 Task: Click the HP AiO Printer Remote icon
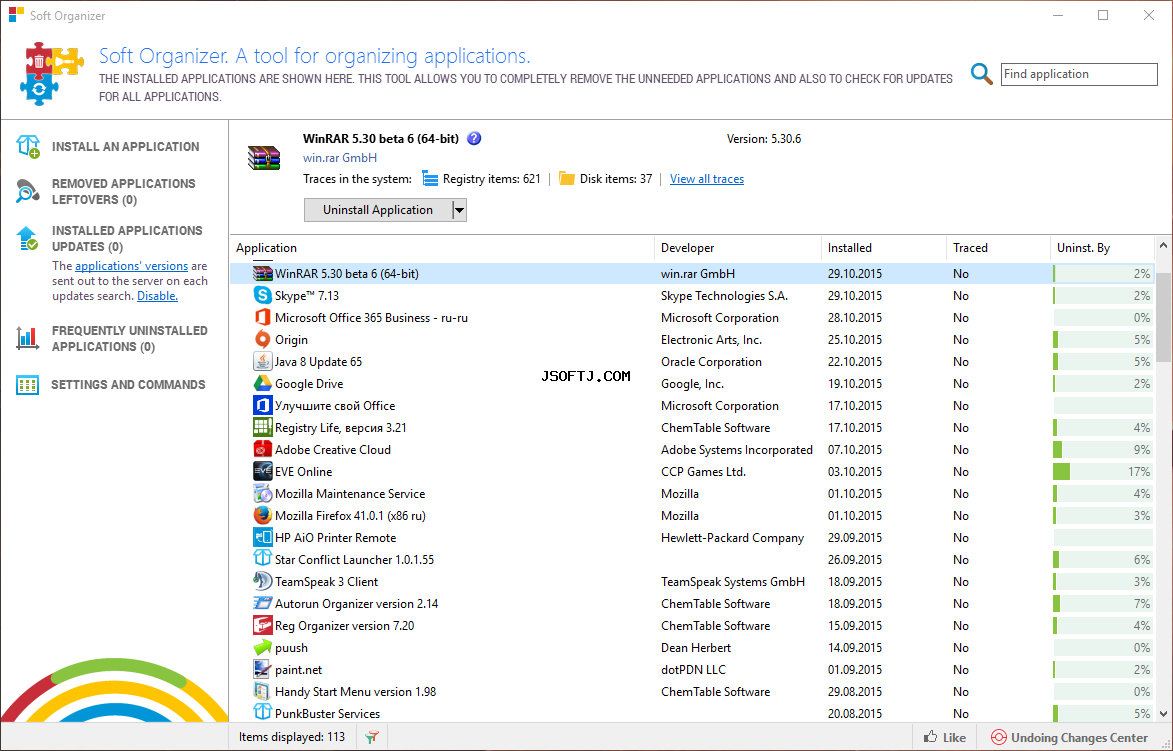point(263,537)
